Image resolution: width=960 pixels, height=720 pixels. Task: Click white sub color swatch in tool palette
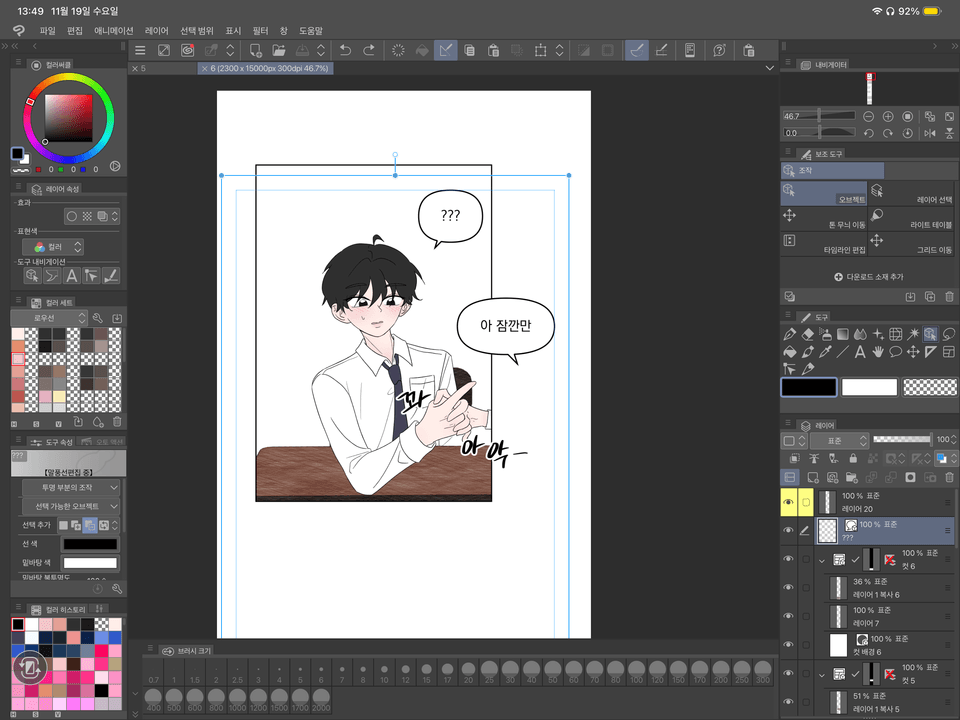tap(869, 387)
